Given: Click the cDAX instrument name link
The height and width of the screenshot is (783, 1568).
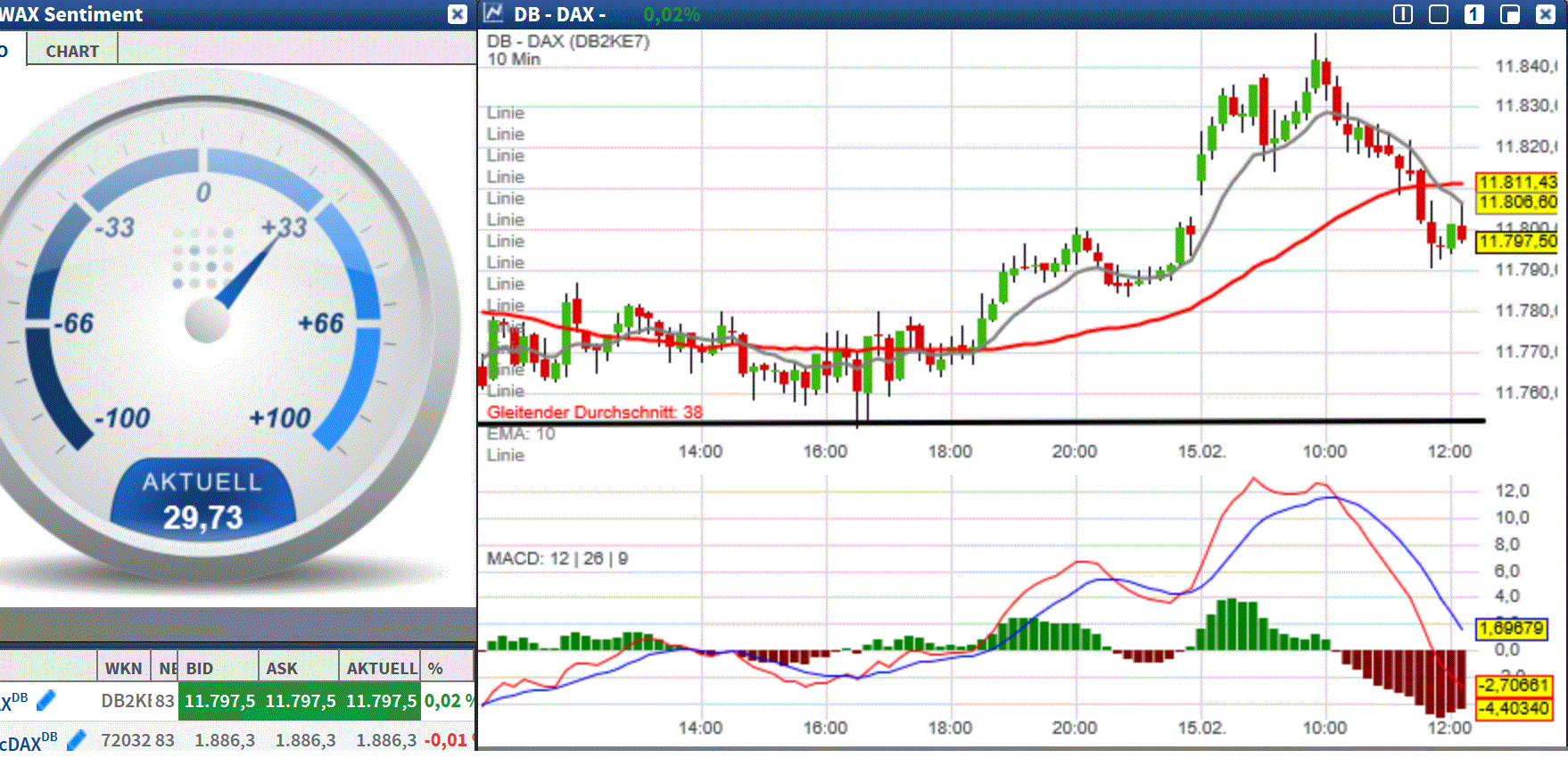Looking at the screenshot, I should [29, 742].
